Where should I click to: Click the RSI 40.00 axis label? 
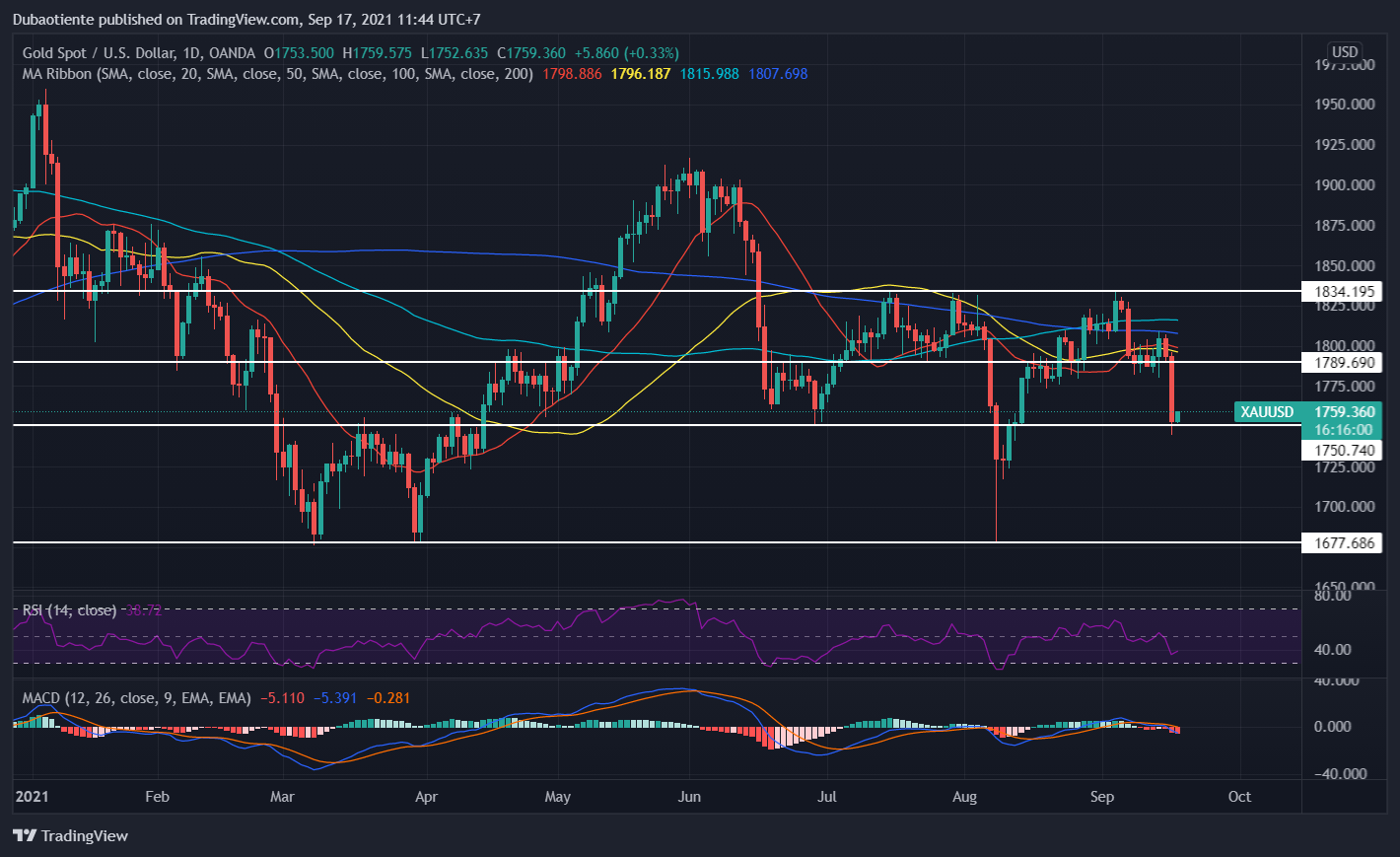click(x=1333, y=650)
